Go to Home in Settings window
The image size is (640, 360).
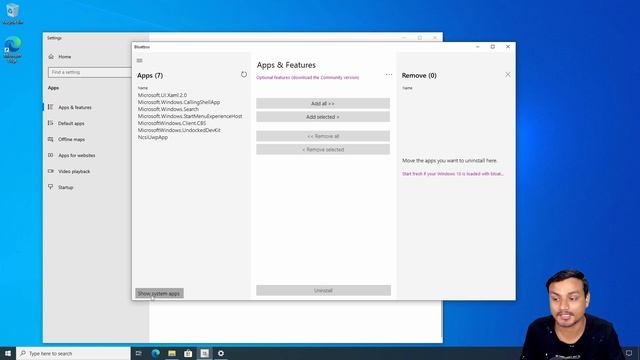click(x=64, y=57)
